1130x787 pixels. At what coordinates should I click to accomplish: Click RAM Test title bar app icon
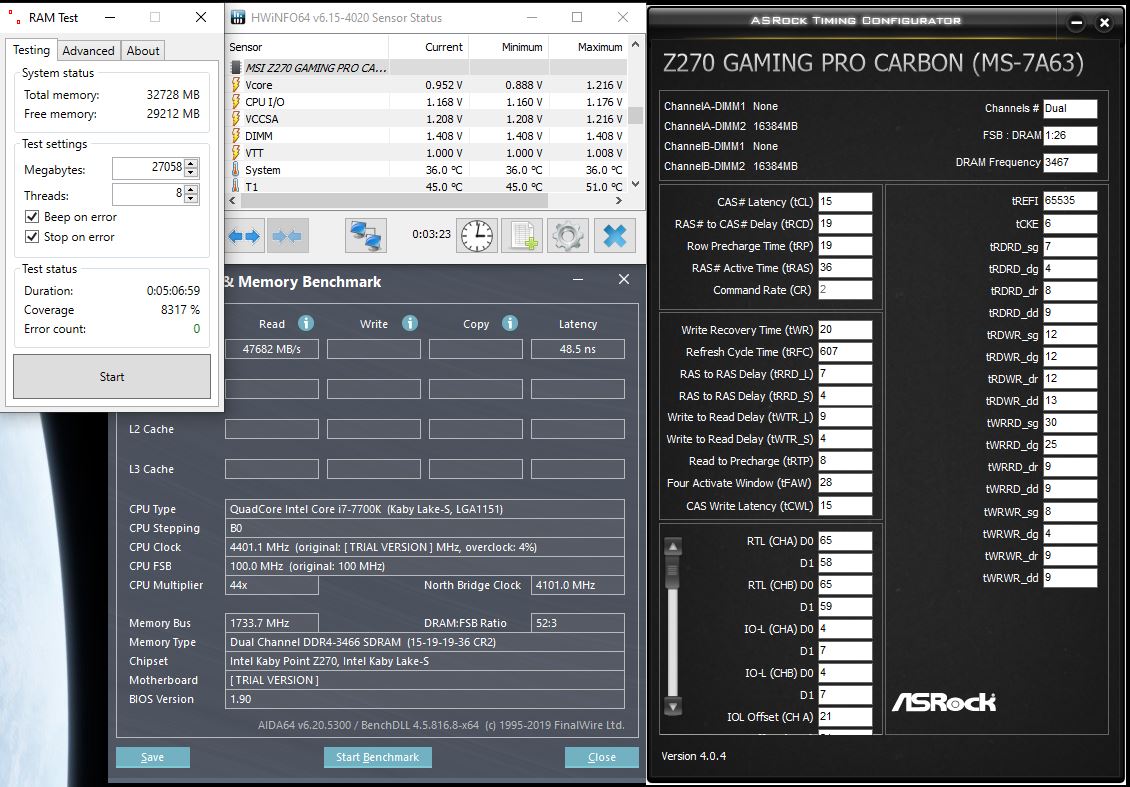click(x=14, y=17)
